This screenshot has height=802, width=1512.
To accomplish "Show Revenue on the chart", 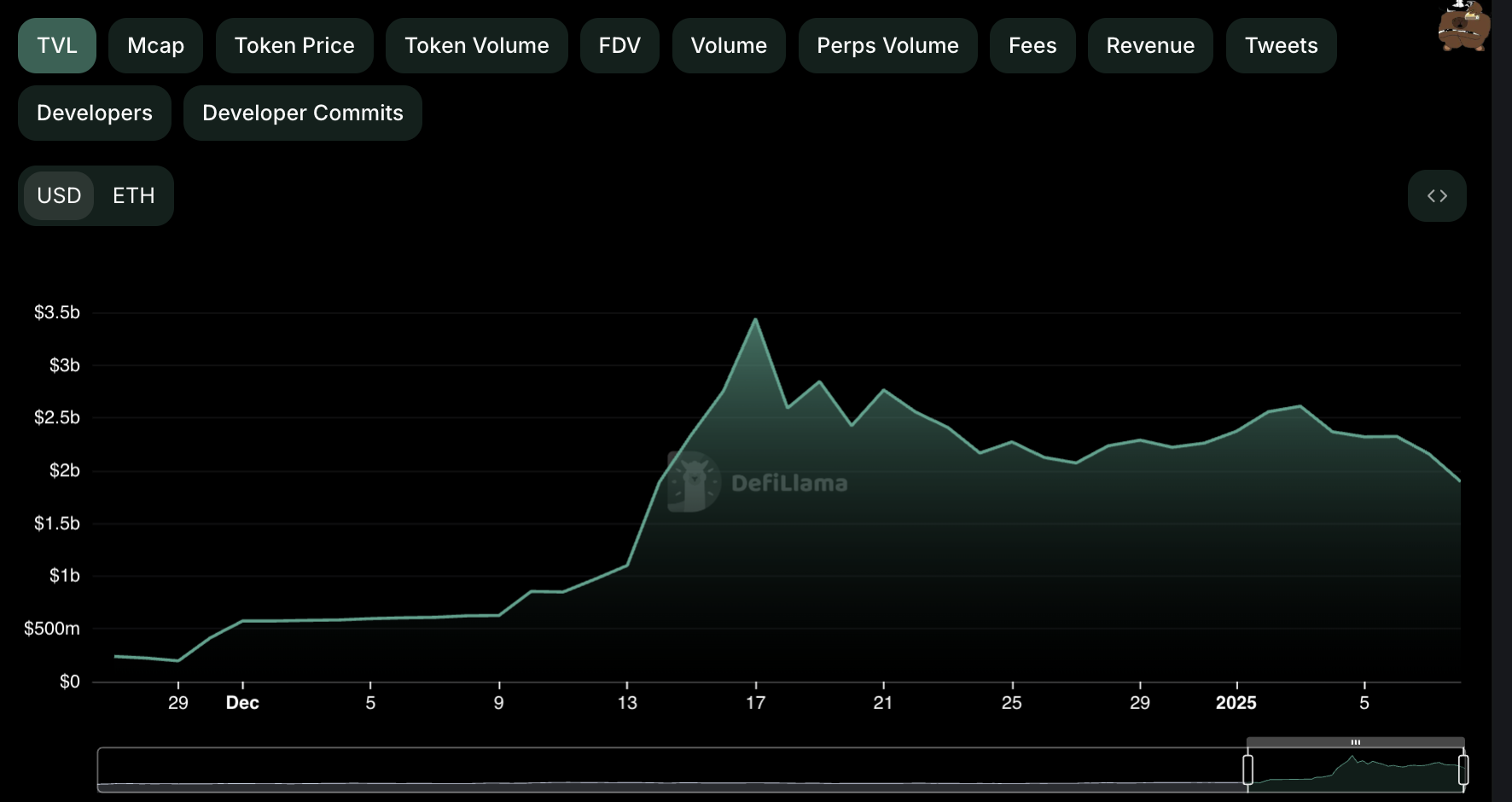I will (x=1150, y=46).
